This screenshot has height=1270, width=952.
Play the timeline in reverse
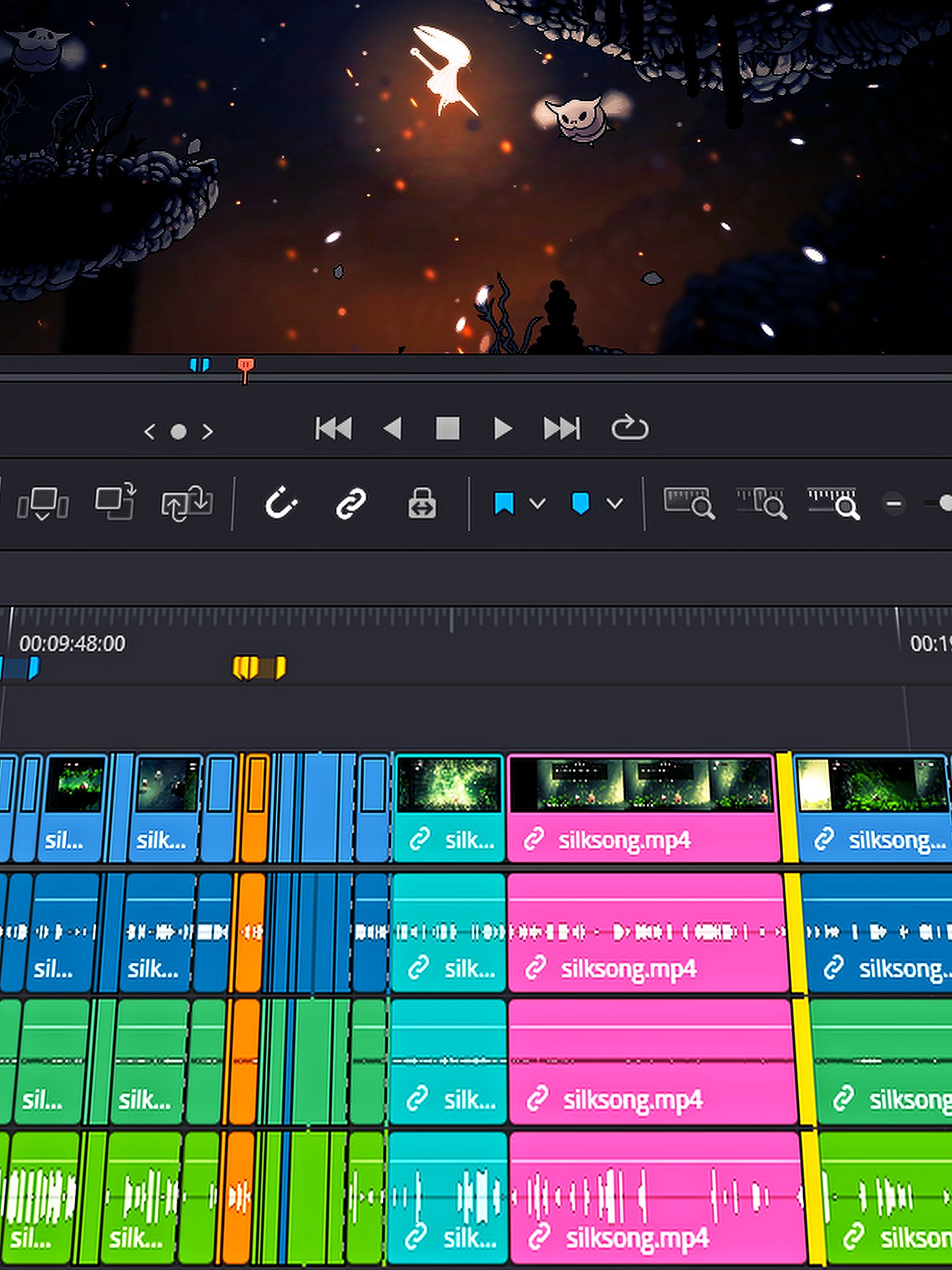pyautogui.click(x=392, y=429)
